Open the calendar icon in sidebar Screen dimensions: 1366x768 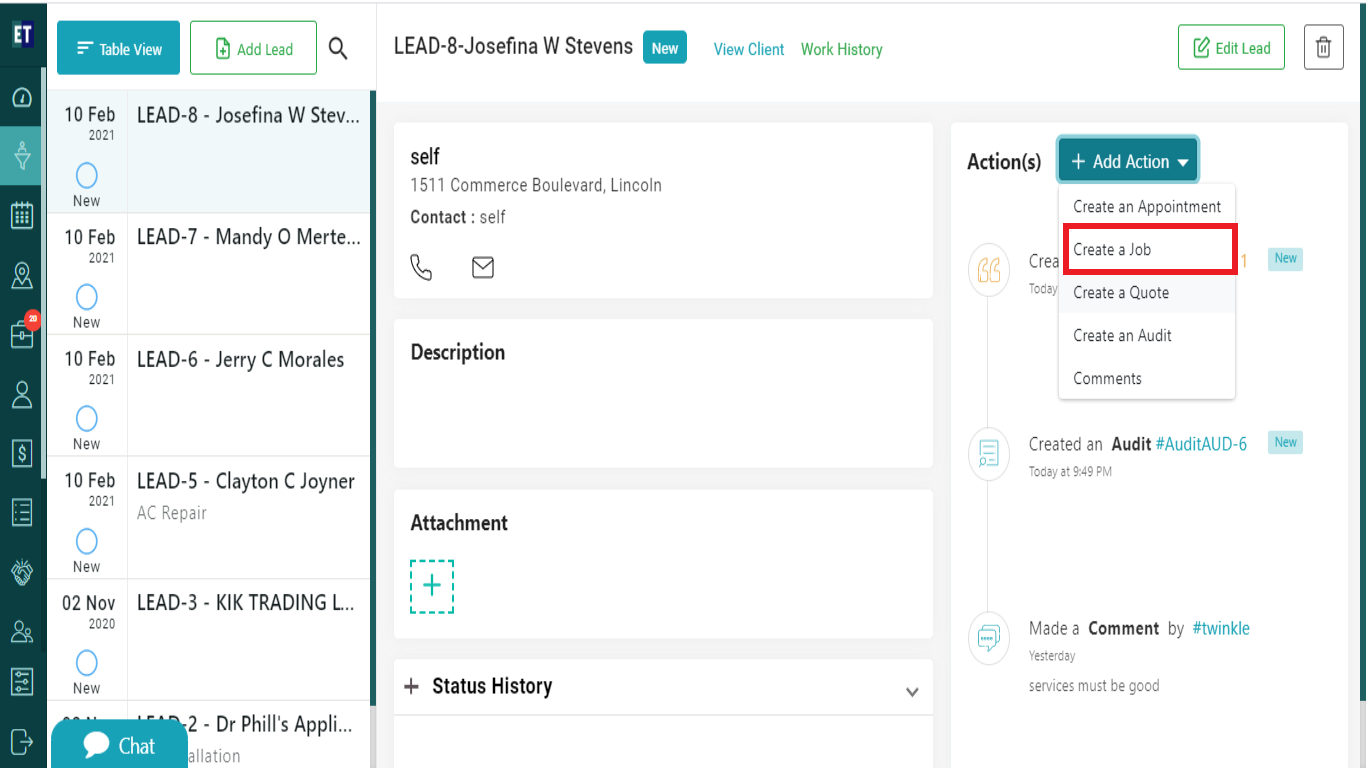pos(22,215)
